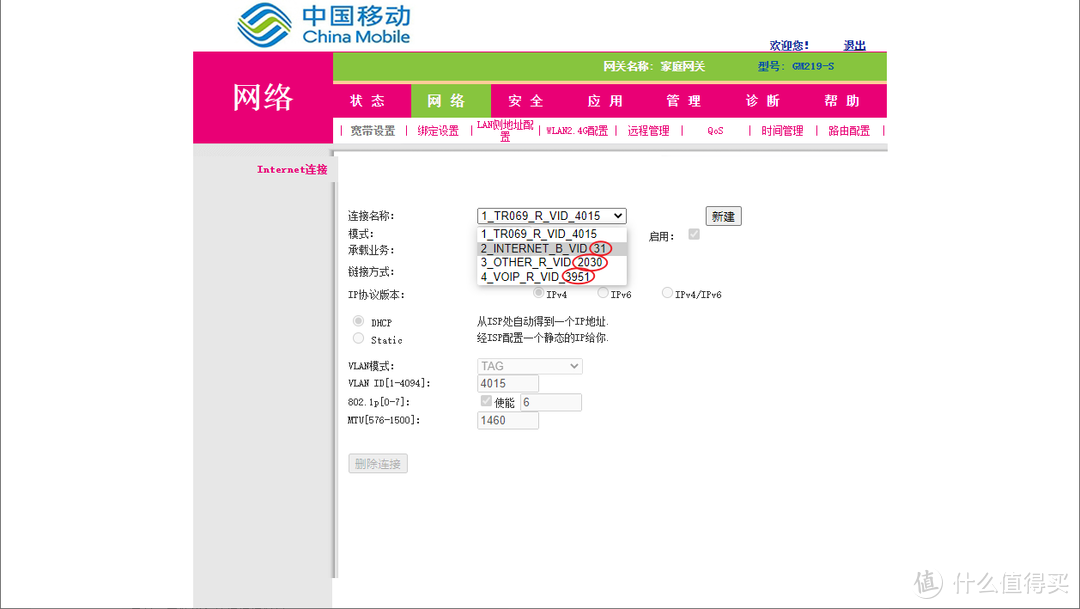The image size is (1080, 609).
Task: Select Internet连接 in the sidebar
Action: click(292, 169)
